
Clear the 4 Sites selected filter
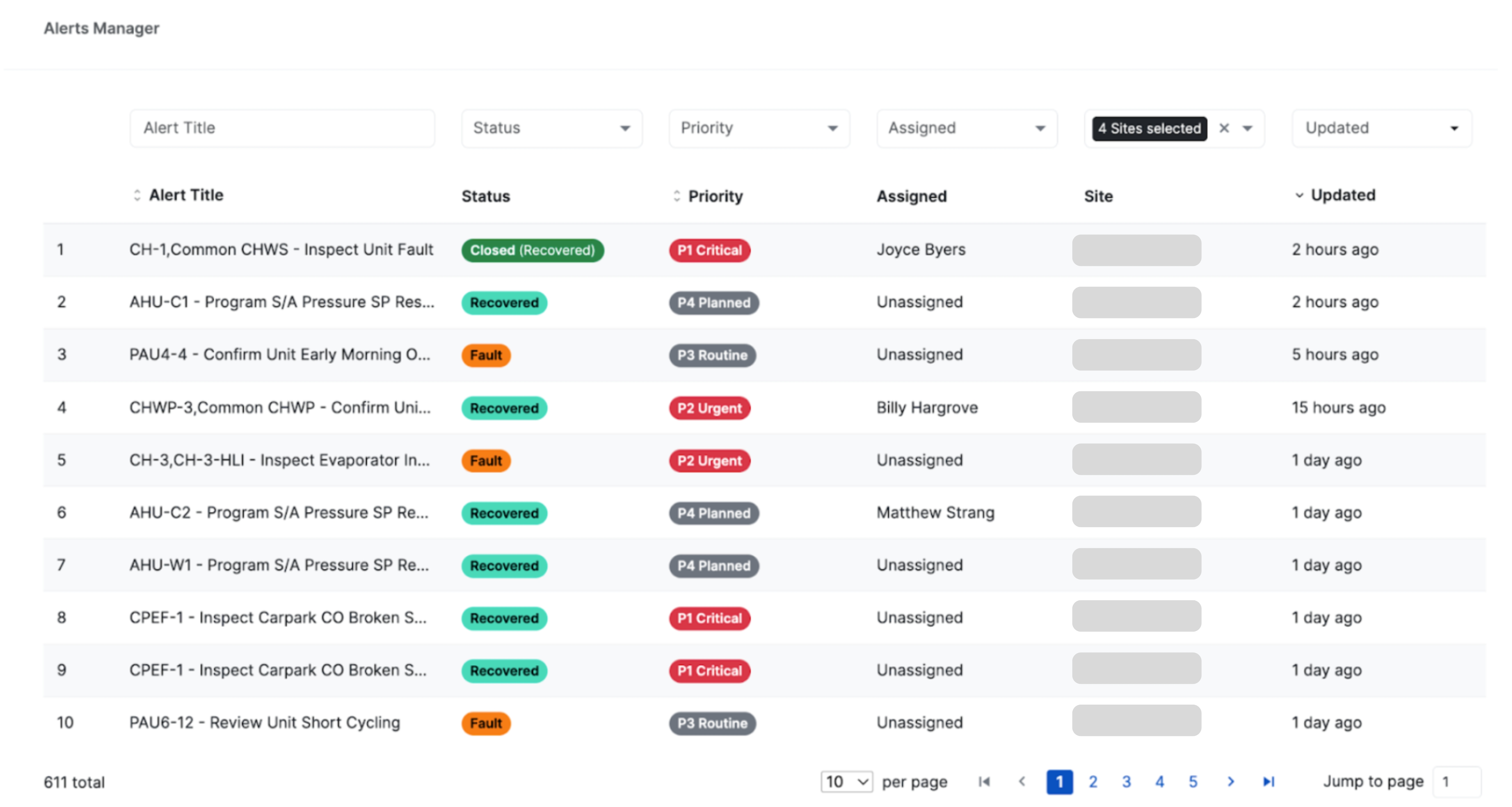coord(1224,128)
